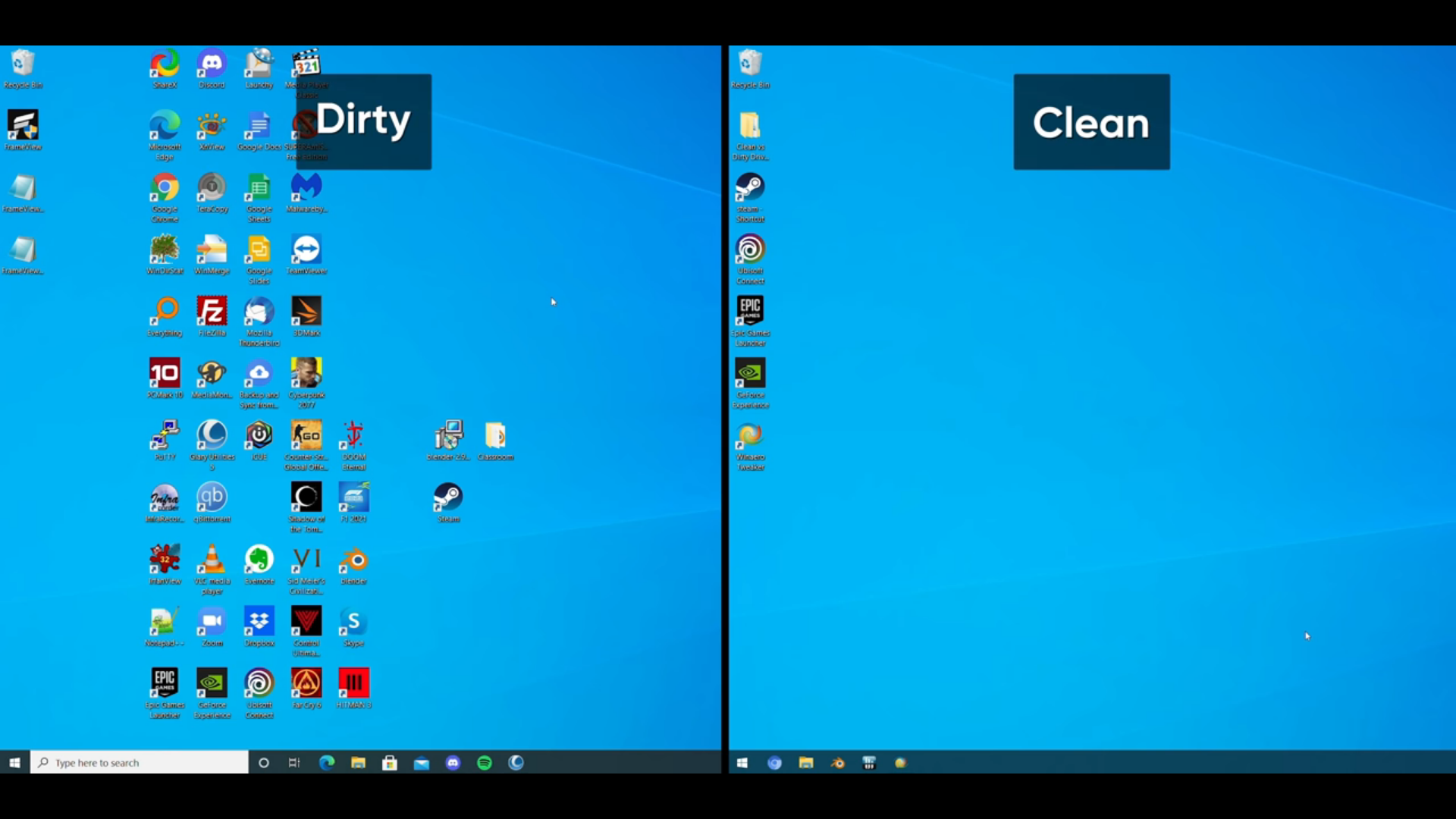Click the Skype desktop shortcut
The width and height of the screenshot is (1456, 819).
[x=353, y=623]
